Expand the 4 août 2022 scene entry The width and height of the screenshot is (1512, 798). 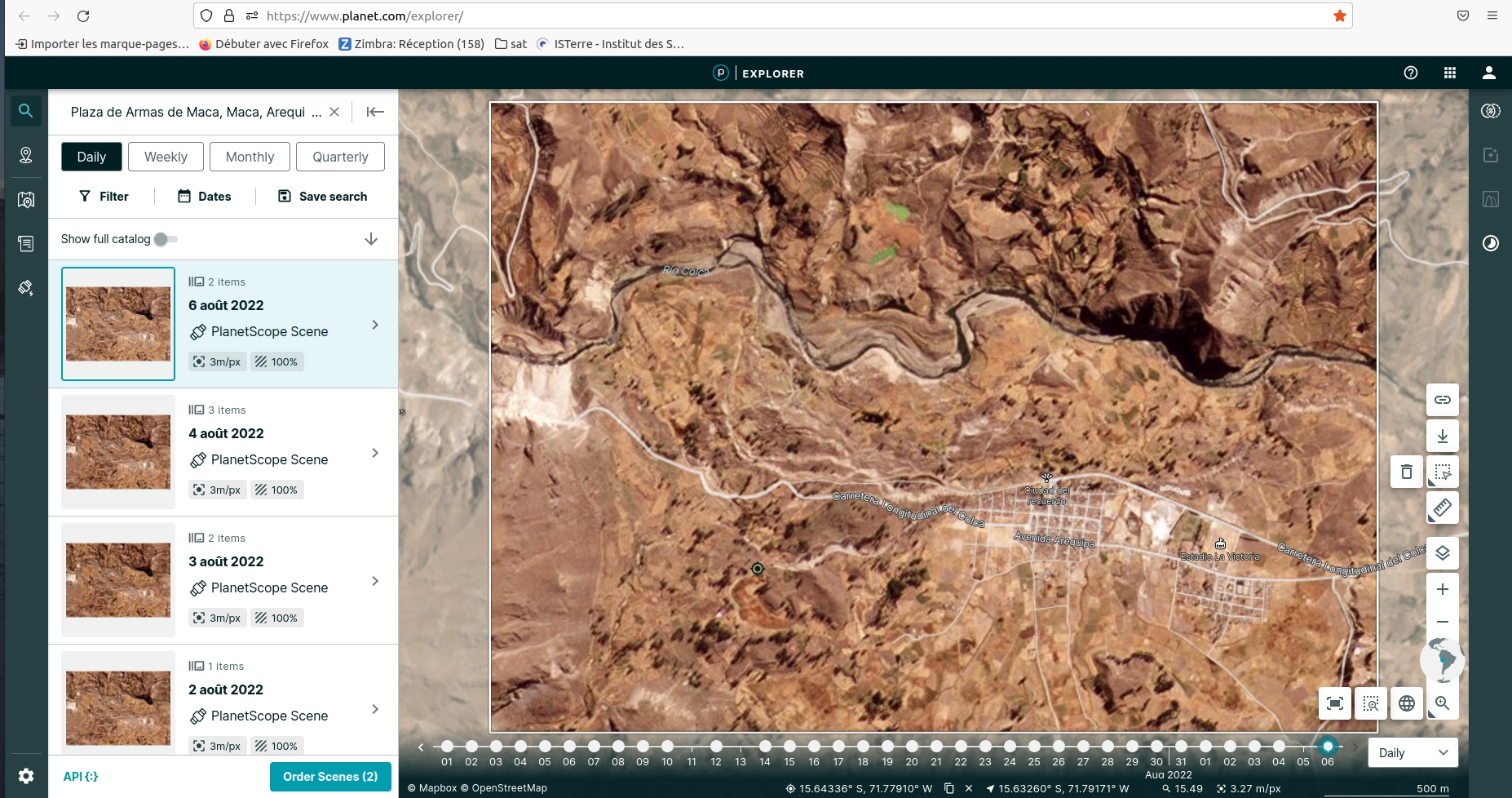point(375,453)
